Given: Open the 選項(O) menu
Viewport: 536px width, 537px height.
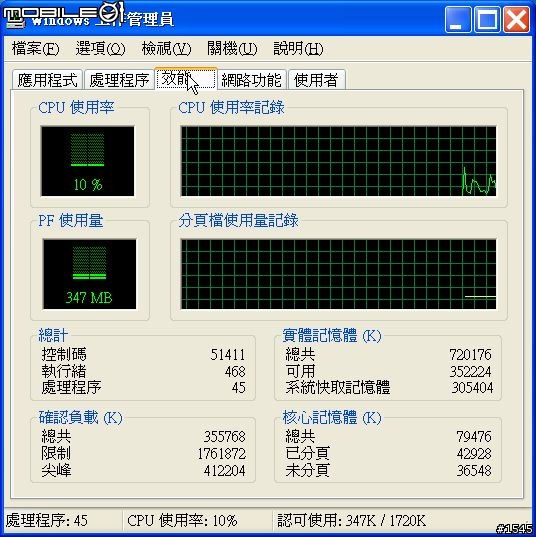Looking at the screenshot, I should (100, 48).
